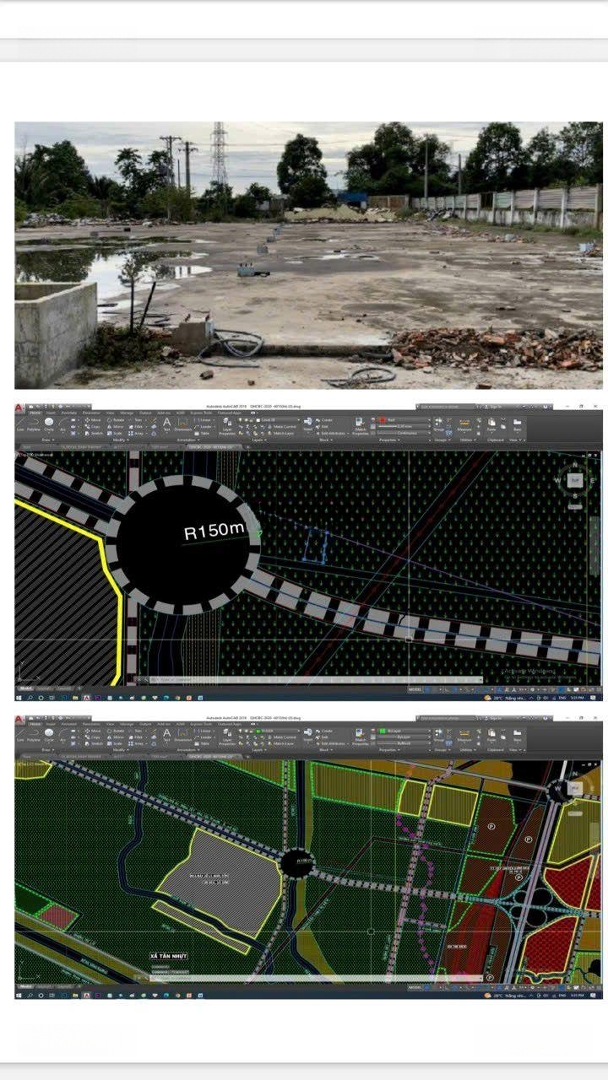Click the green ByLayer color swatch
The width and height of the screenshot is (608, 1080).
tap(382, 730)
